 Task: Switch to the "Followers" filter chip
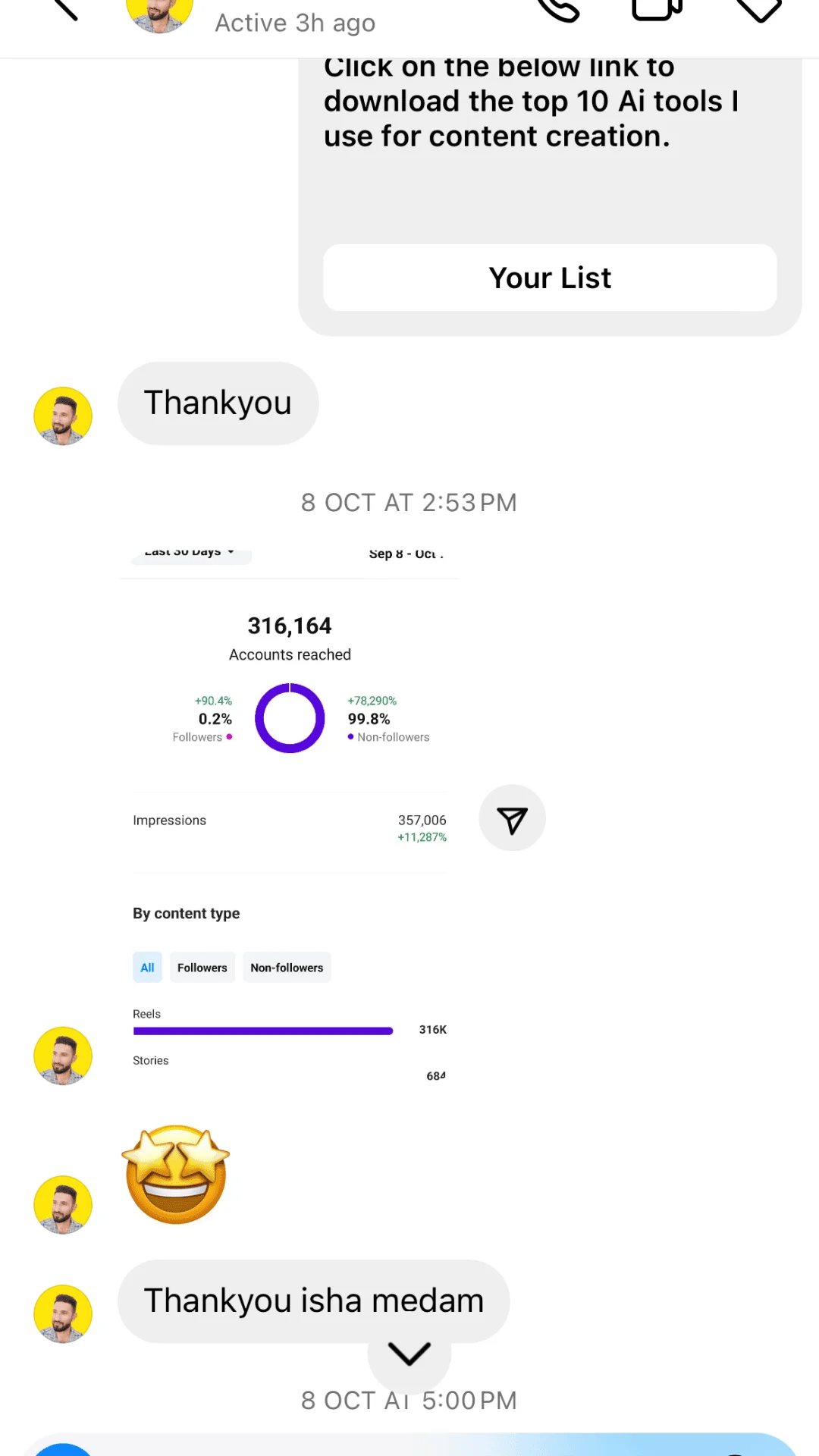coord(202,968)
